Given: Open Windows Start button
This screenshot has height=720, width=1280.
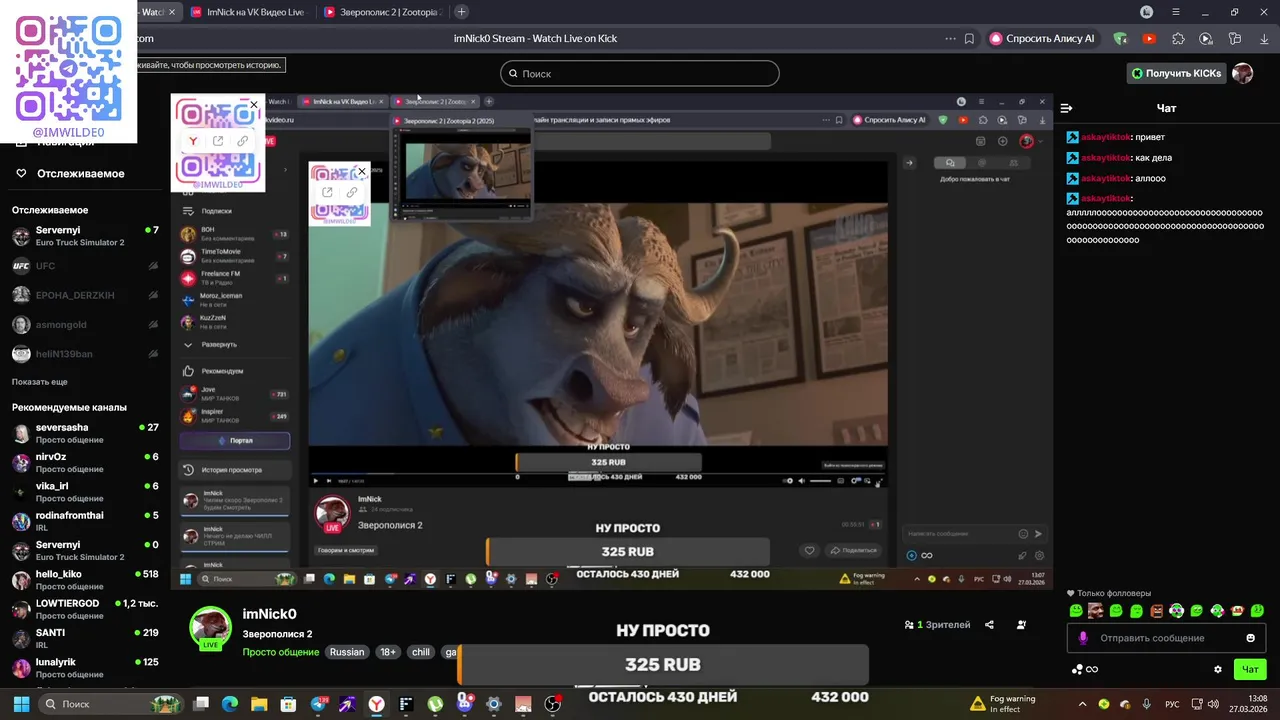Looking at the screenshot, I should click(x=21, y=704).
